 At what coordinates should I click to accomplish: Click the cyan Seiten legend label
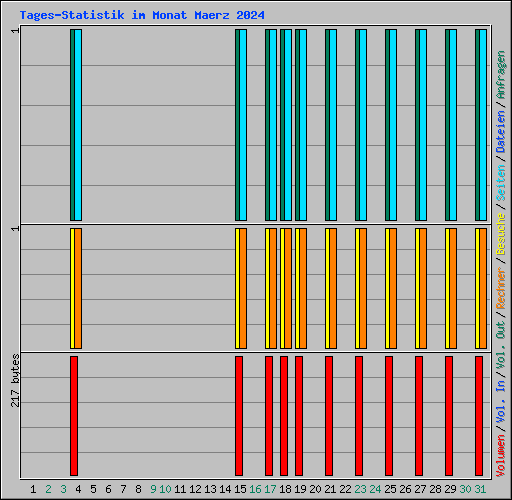500,183
